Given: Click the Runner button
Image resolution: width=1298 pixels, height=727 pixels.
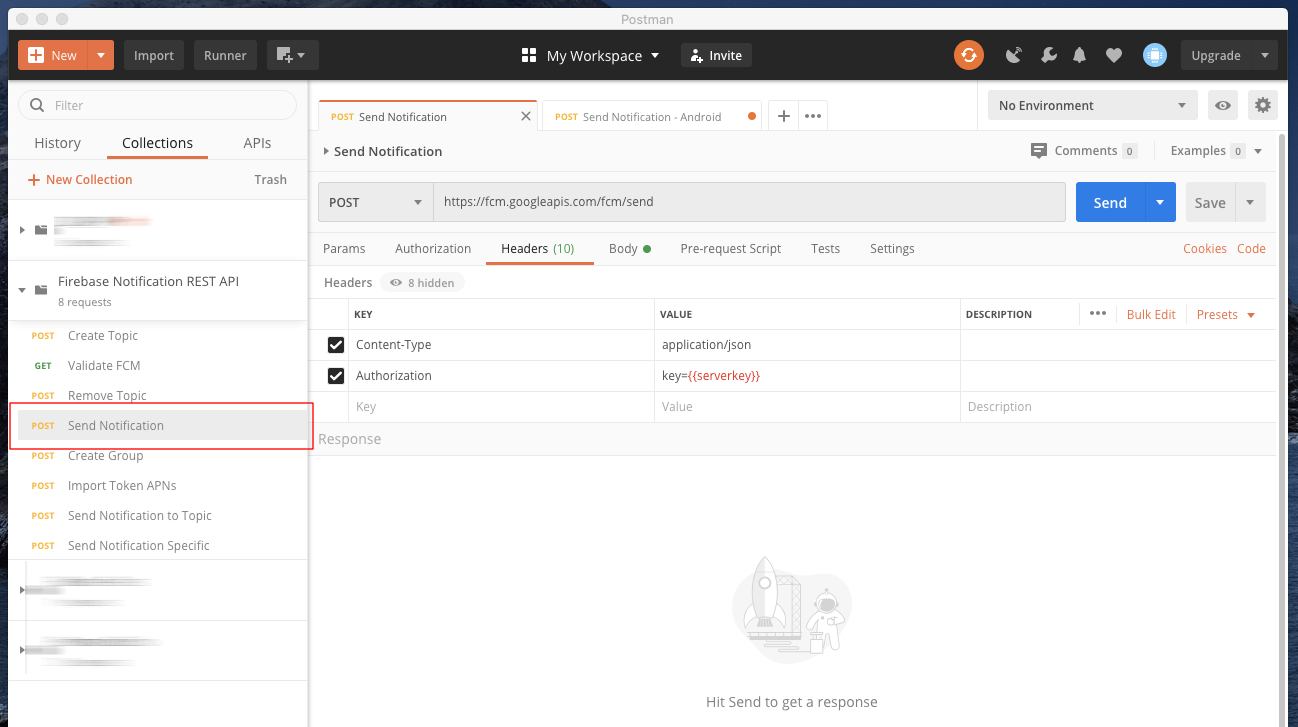Looking at the screenshot, I should 225,55.
